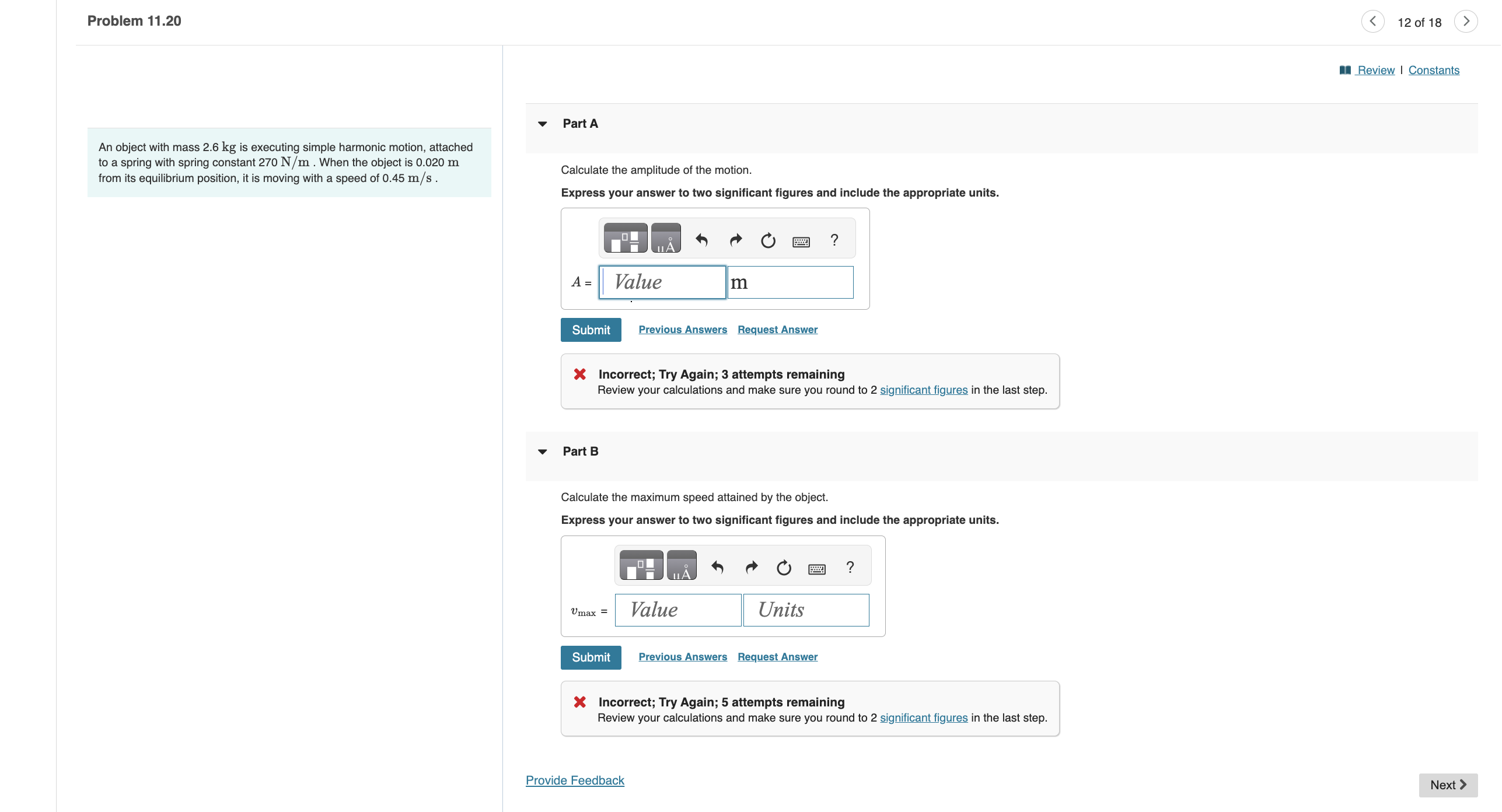Collapse the Part A section

click(x=543, y=124)
